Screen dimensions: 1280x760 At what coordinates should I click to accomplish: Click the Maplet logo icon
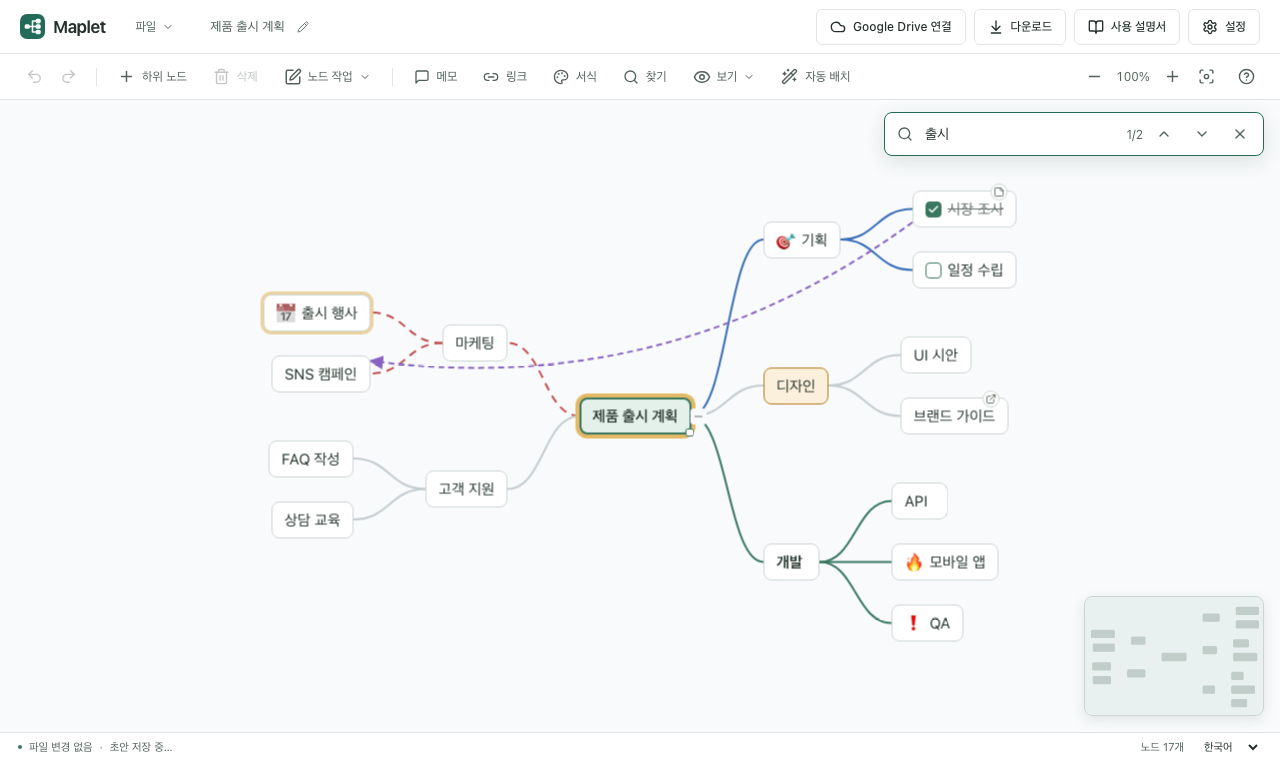[x=32, y=27]
